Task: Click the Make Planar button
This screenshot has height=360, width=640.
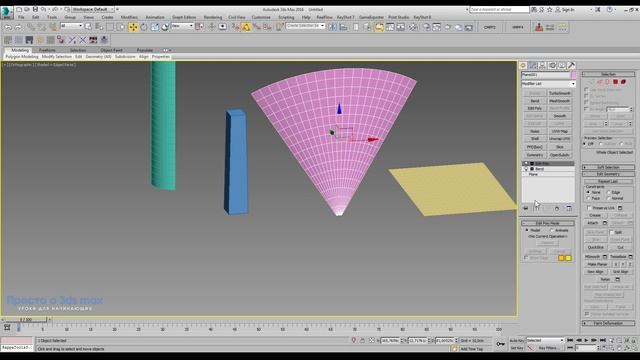Action: [x=598, y=264]
